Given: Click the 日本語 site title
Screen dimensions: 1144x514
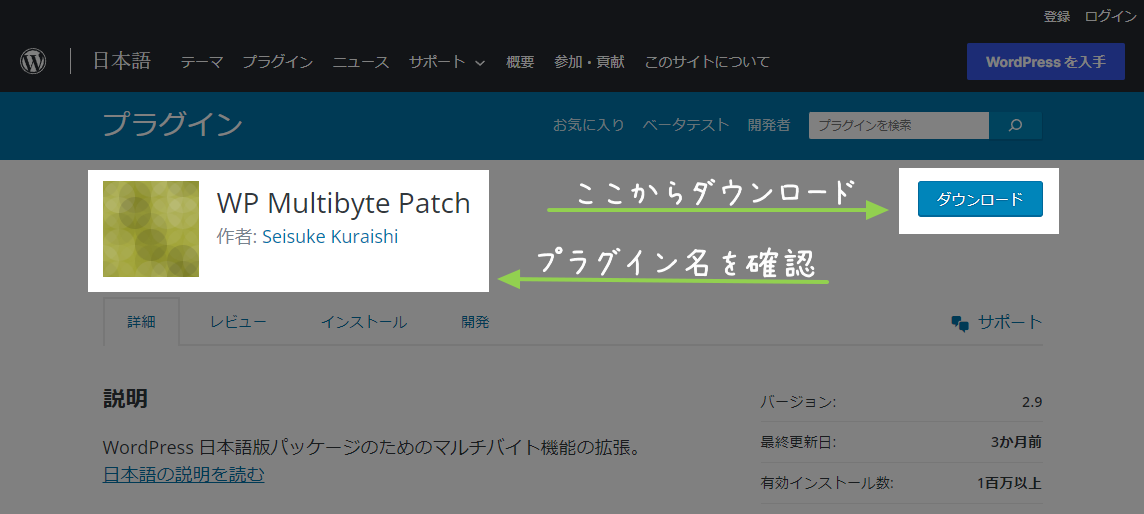Looking at the screenshot, I should click(x=122, y=61).
